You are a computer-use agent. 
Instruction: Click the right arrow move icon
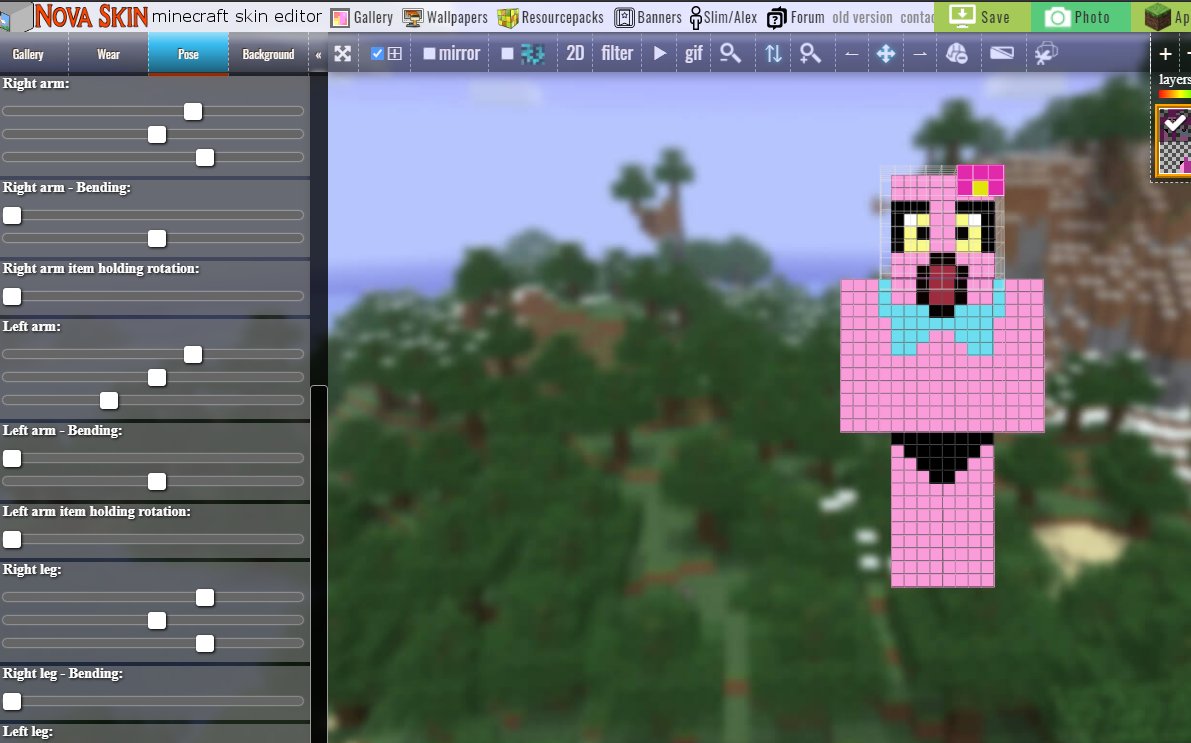click(920, 54)
